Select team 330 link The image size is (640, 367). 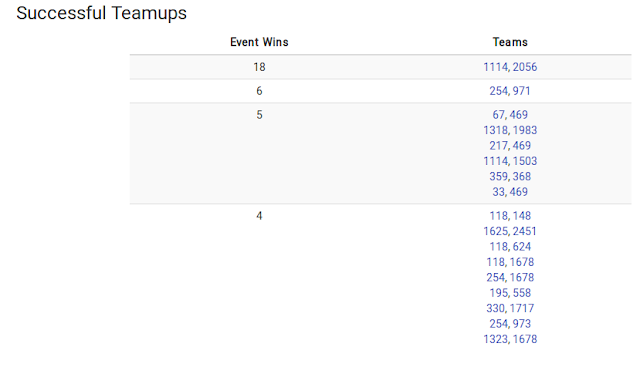496,309
